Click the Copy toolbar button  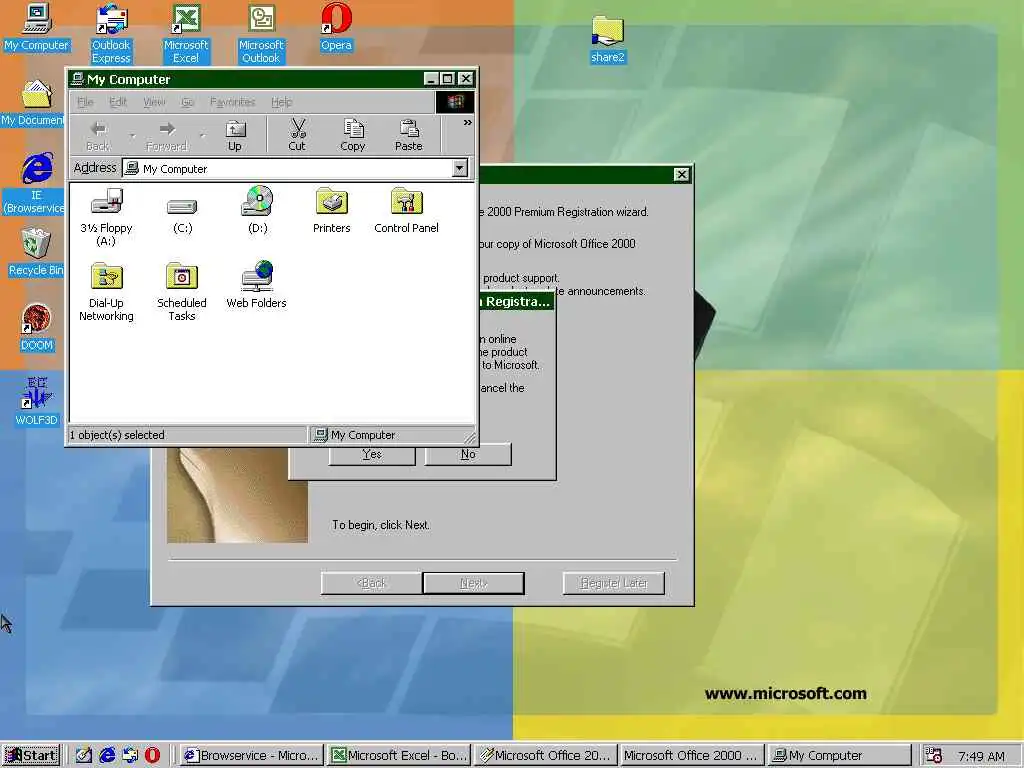(x=353, y=135)
